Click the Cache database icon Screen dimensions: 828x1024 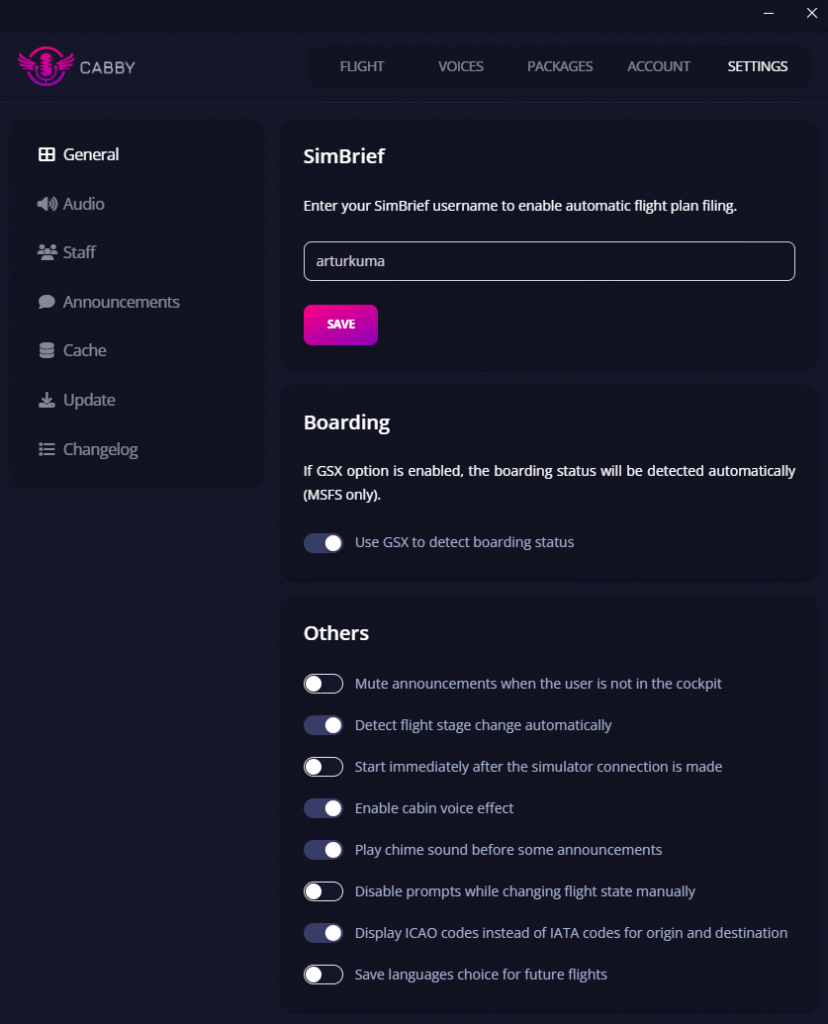pyautogui.click(x=46, y=351)
